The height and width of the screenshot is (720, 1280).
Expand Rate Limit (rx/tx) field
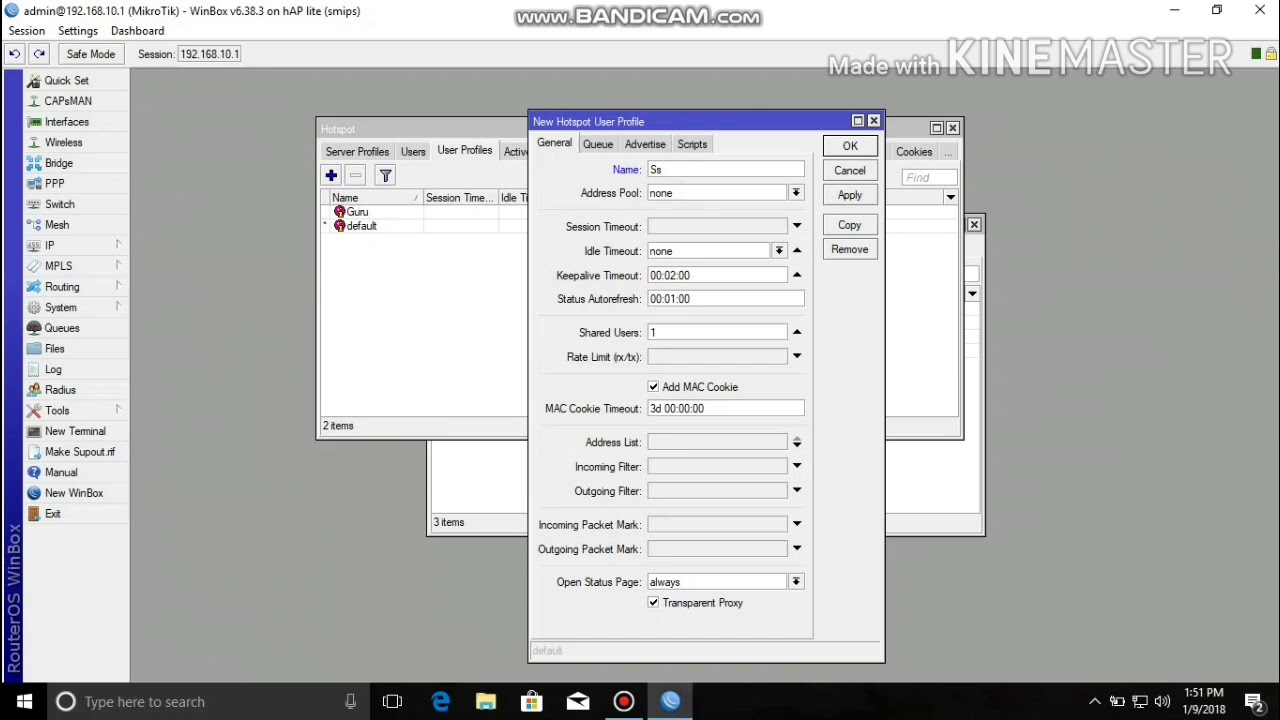797,357
